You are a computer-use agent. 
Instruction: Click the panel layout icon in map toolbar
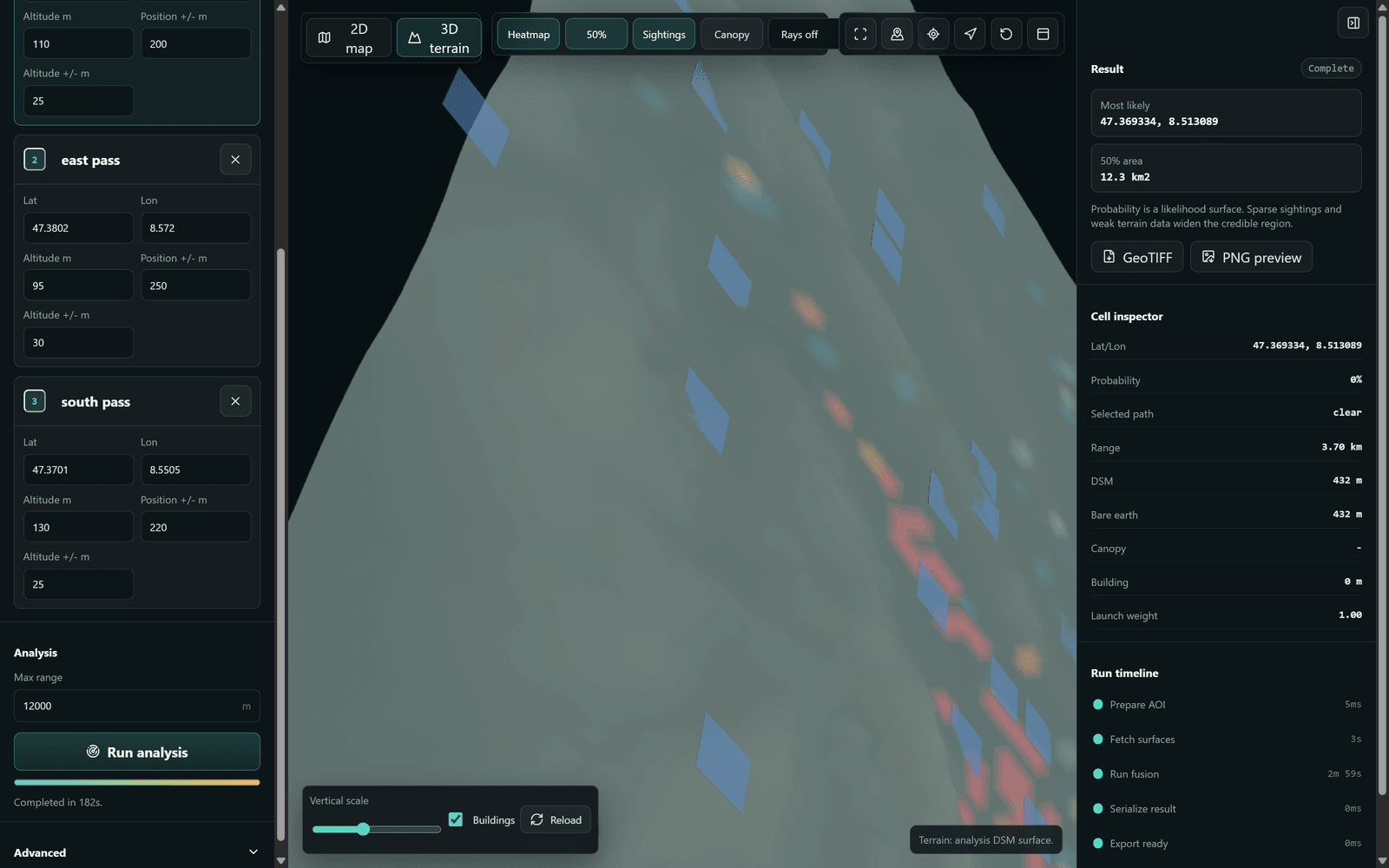point(1043,34)
